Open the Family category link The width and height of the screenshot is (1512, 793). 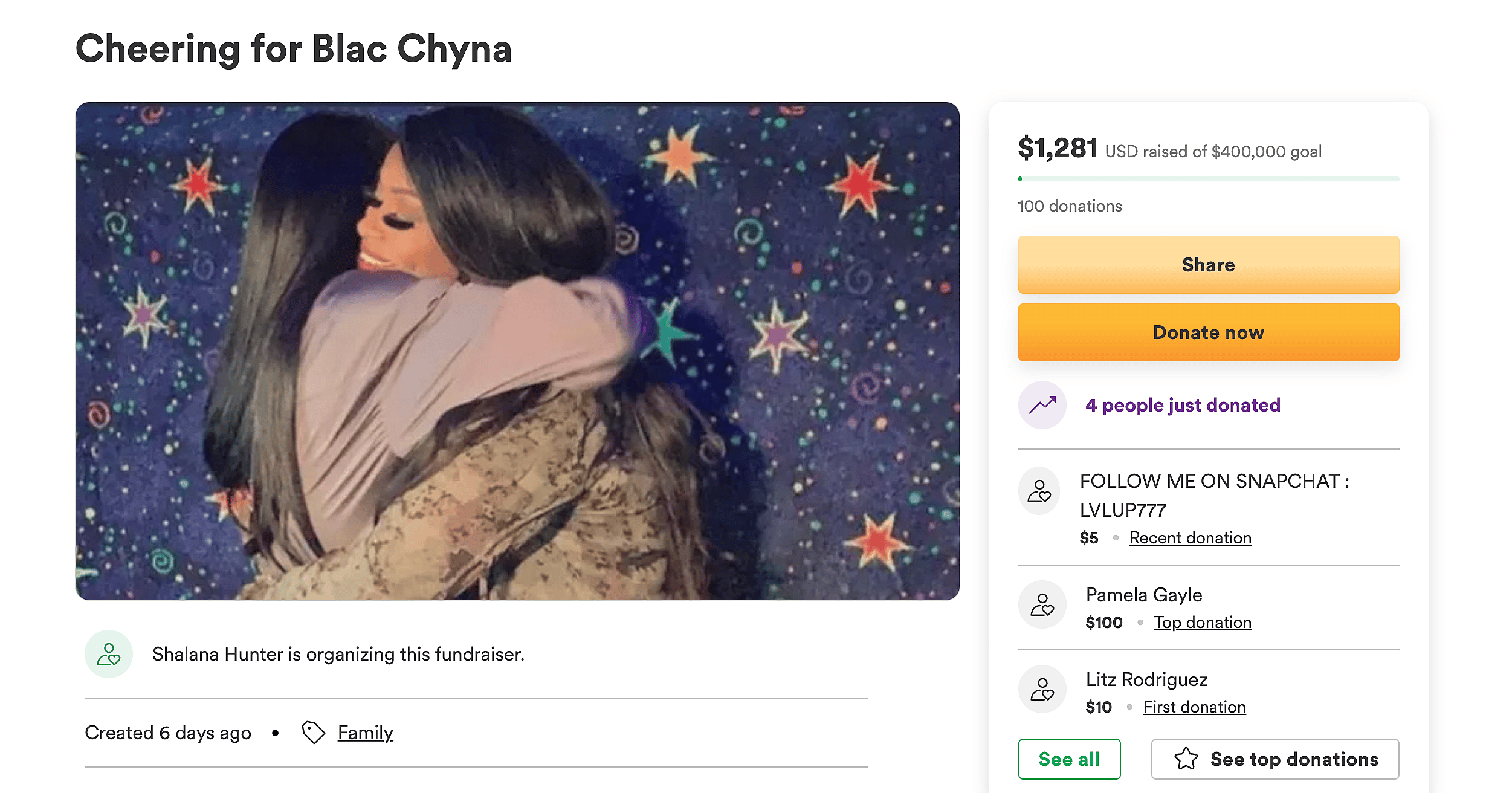coord(364,732)
